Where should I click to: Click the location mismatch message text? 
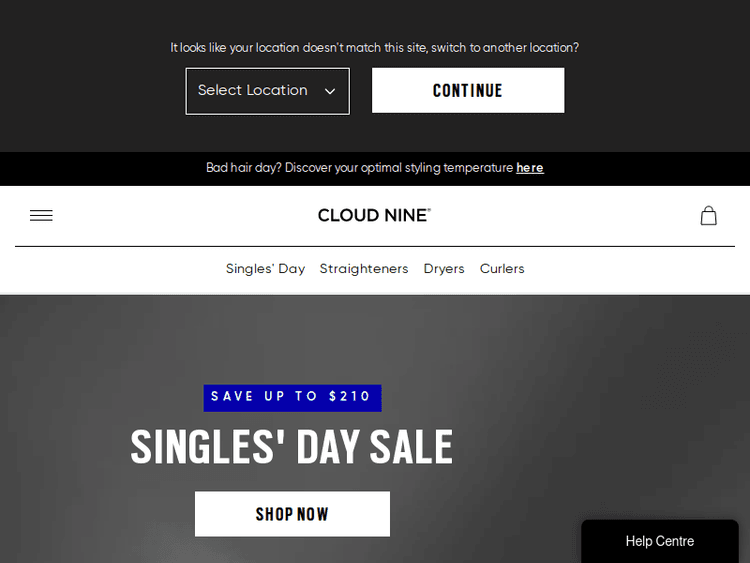374,47
